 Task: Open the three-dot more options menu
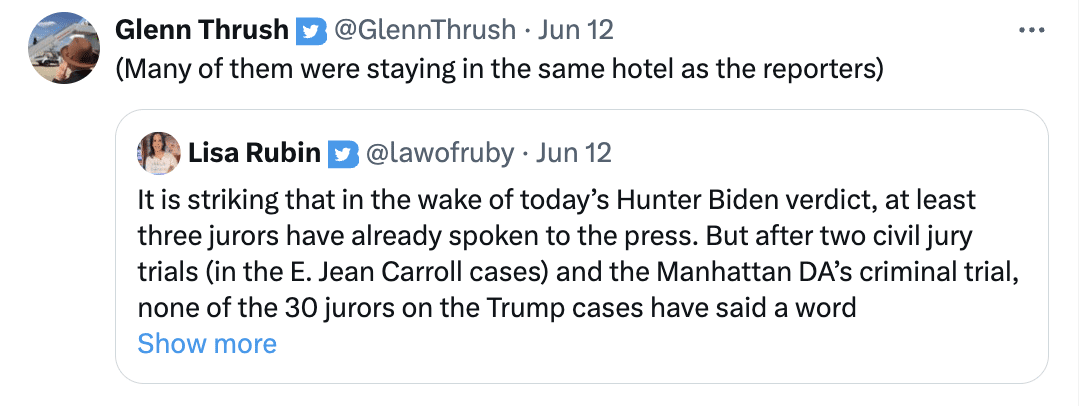[x=1031, y=30]
